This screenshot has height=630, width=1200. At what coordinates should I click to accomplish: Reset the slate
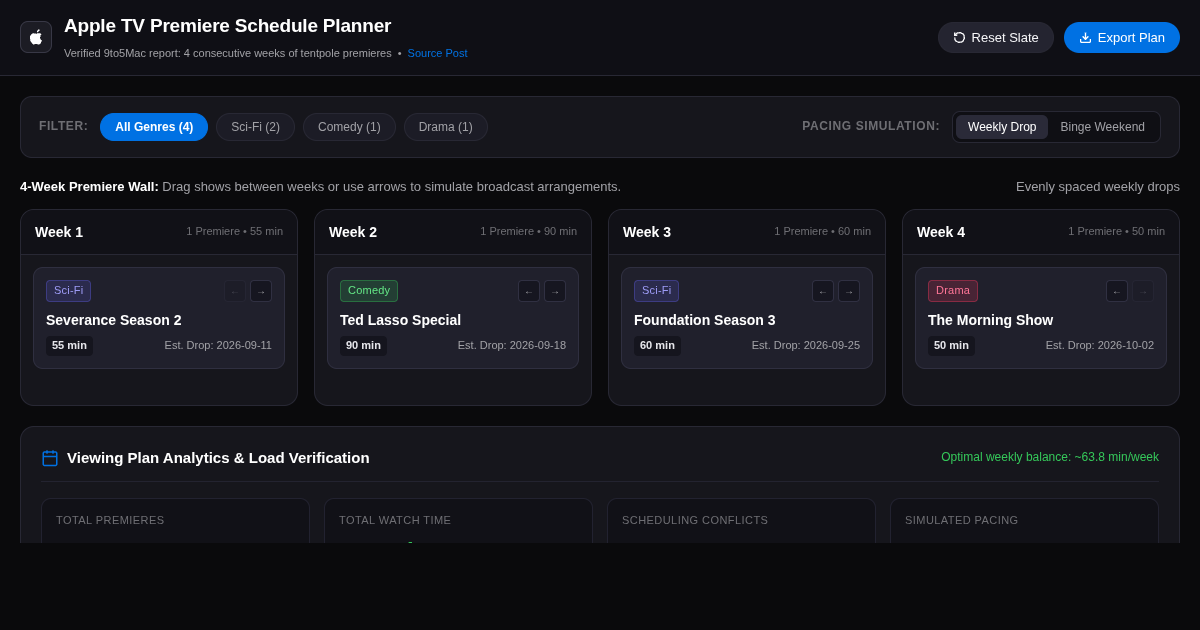996,37
